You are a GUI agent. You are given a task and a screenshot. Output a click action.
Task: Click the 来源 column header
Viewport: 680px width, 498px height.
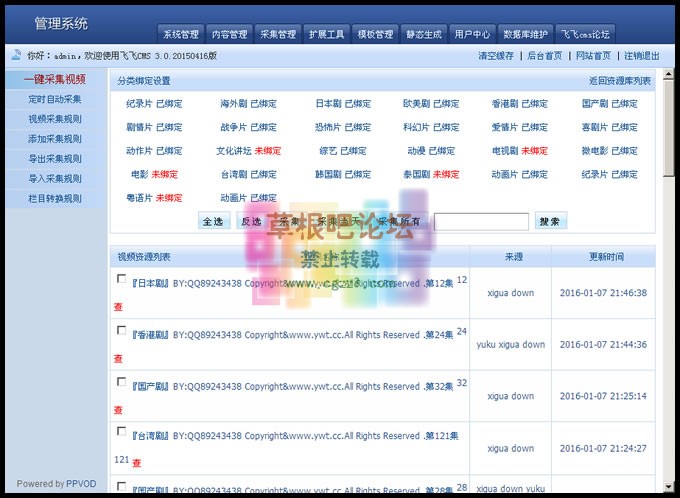513,257
